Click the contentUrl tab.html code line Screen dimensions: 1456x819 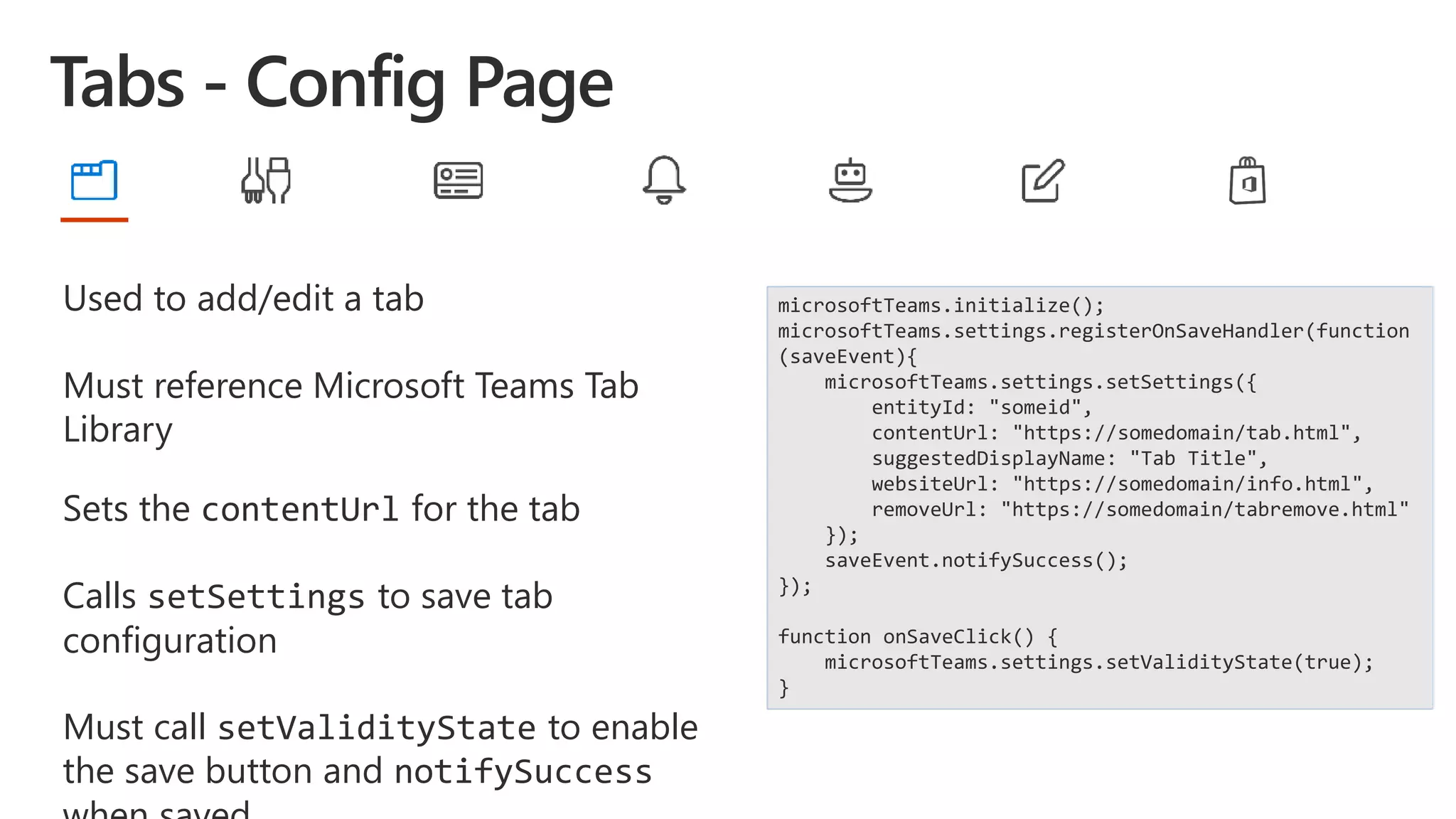(x=1117, y=433)
